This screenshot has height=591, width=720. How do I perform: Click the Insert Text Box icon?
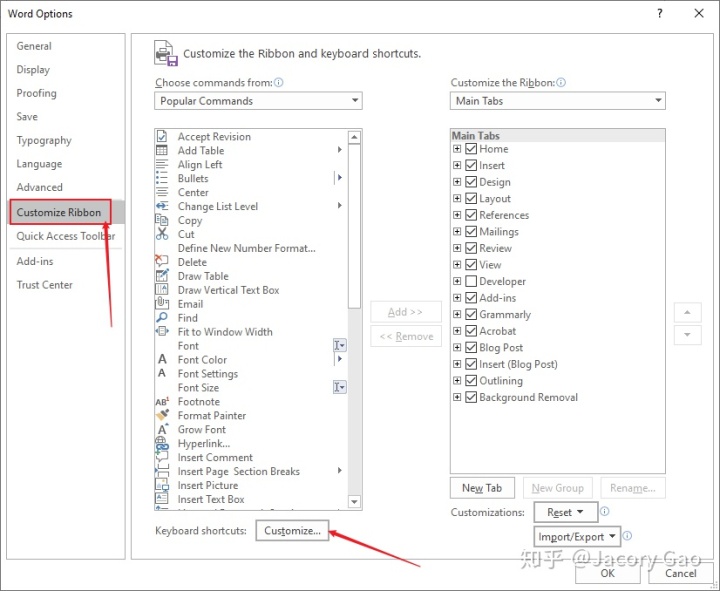pos(162,499)
